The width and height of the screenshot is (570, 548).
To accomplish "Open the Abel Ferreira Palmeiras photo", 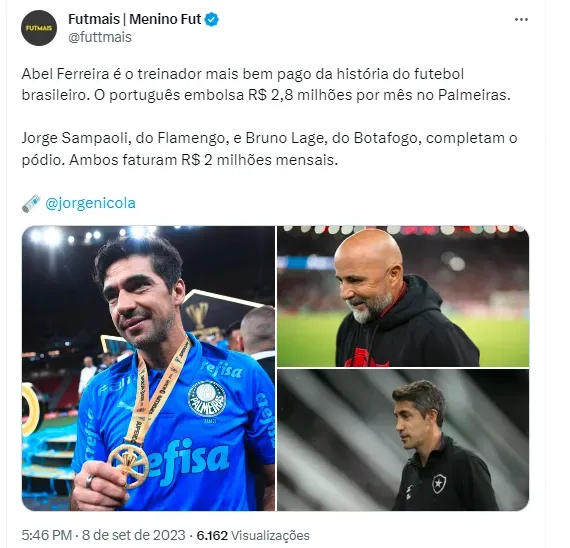I will (x=148, y=368).
